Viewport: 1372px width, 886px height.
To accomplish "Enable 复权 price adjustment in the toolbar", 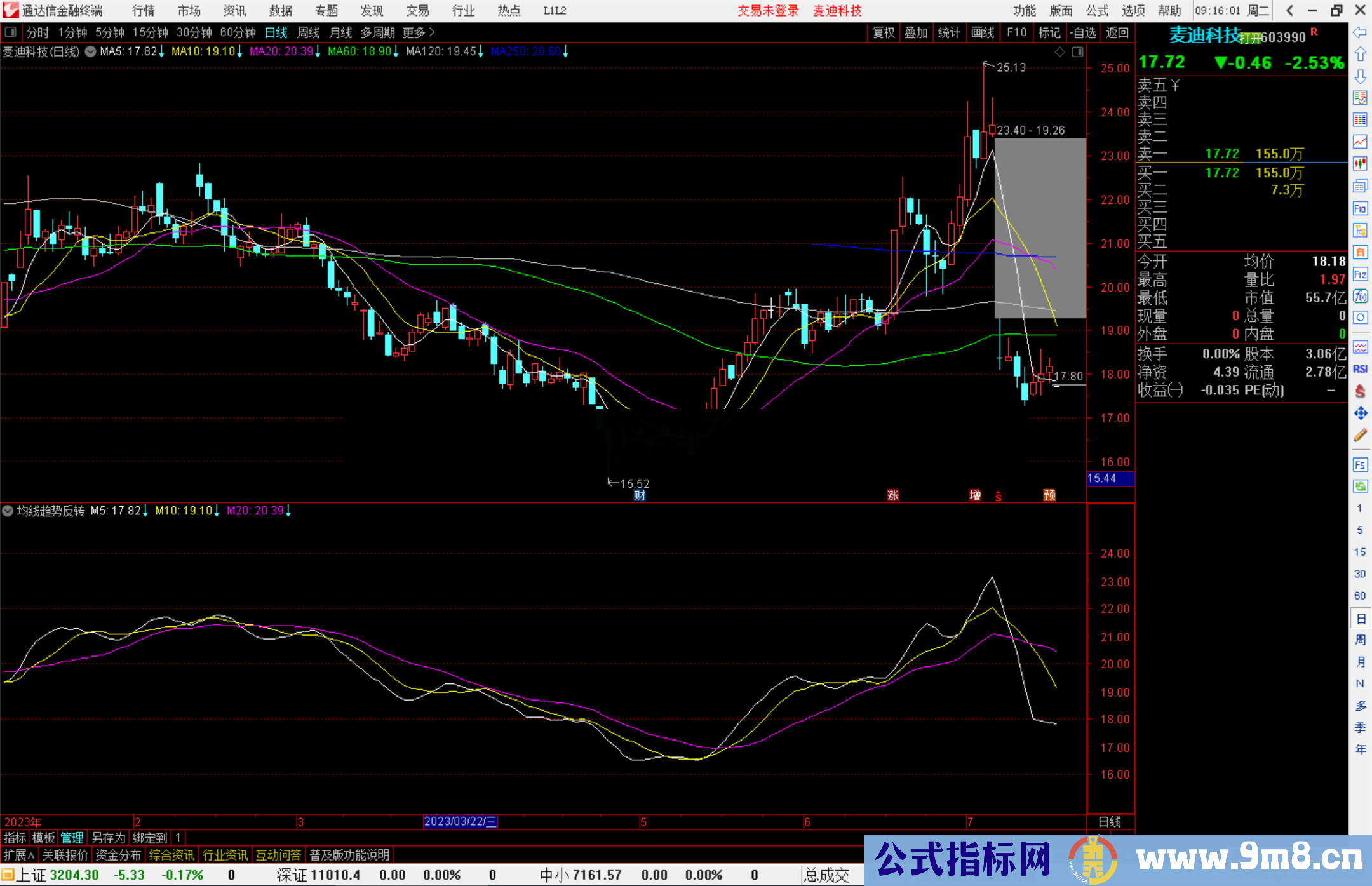I will pyautogui.click(x=884, y=32).
